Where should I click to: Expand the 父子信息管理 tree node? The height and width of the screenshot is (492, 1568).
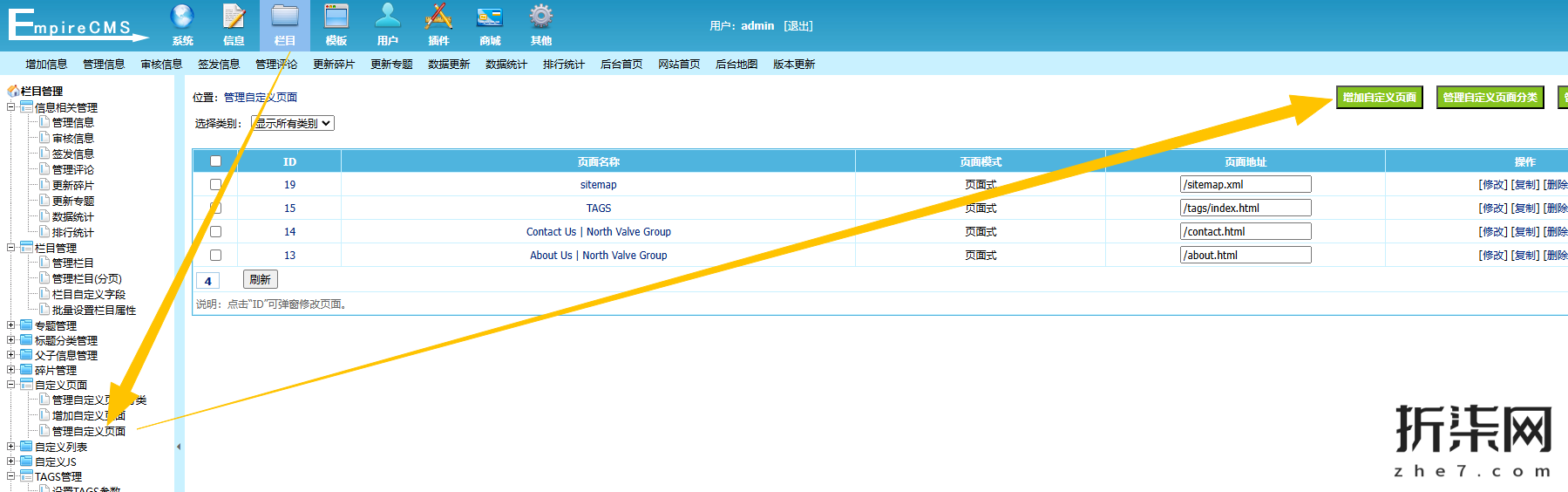[10, 355]
